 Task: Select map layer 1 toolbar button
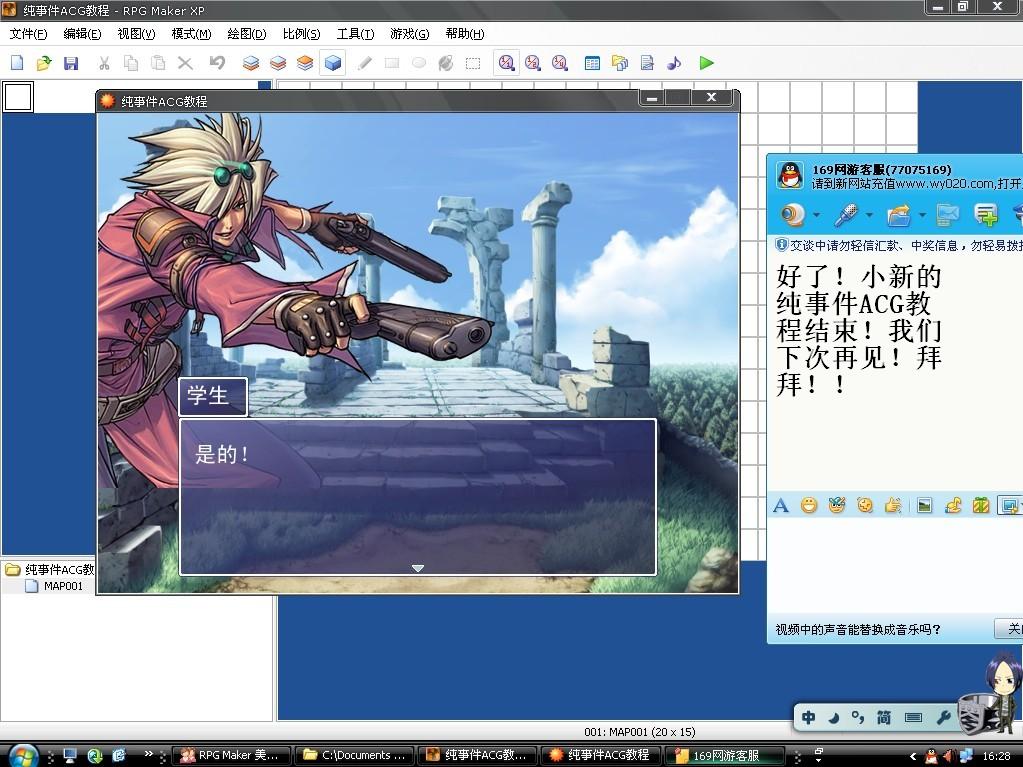[x=251, y=63]
